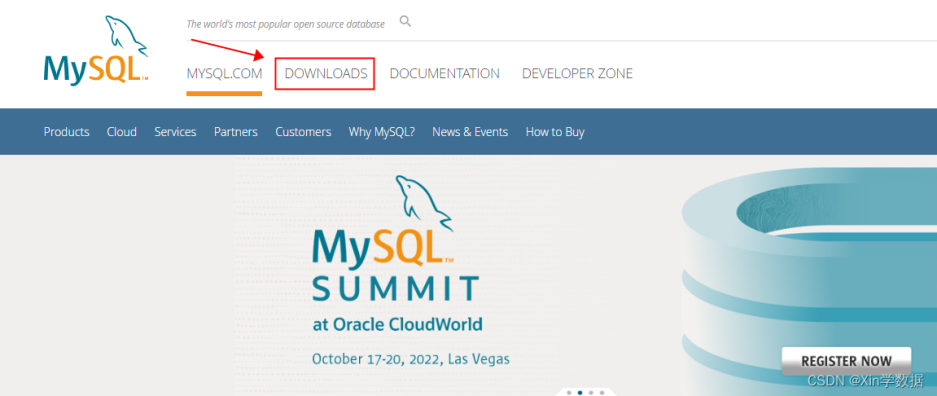The height and width of the screenshot is (396, 937).
Task: Click the MySQL Summit banner logo
Action: (x=395, y=239)
